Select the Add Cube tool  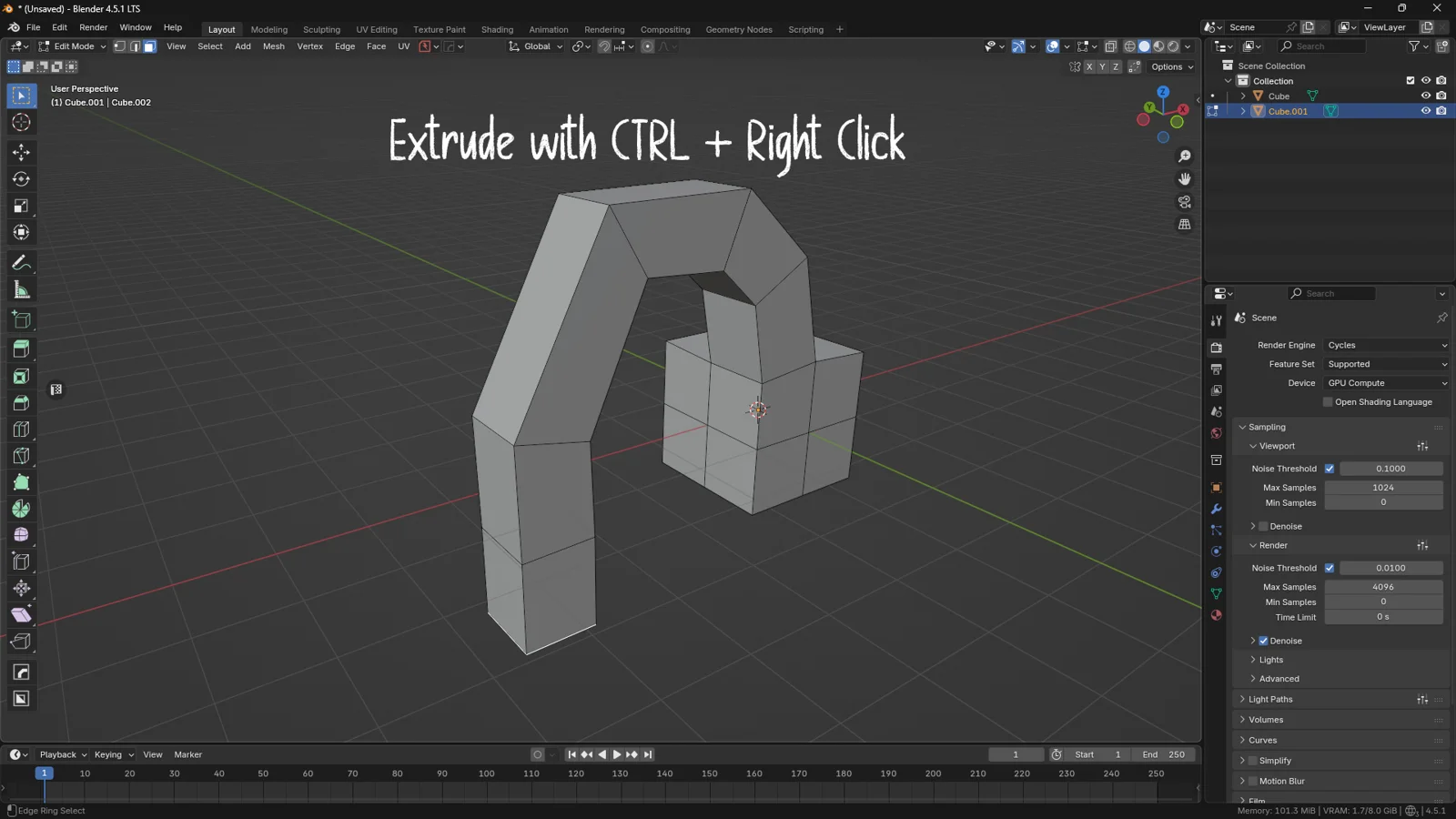21,320
